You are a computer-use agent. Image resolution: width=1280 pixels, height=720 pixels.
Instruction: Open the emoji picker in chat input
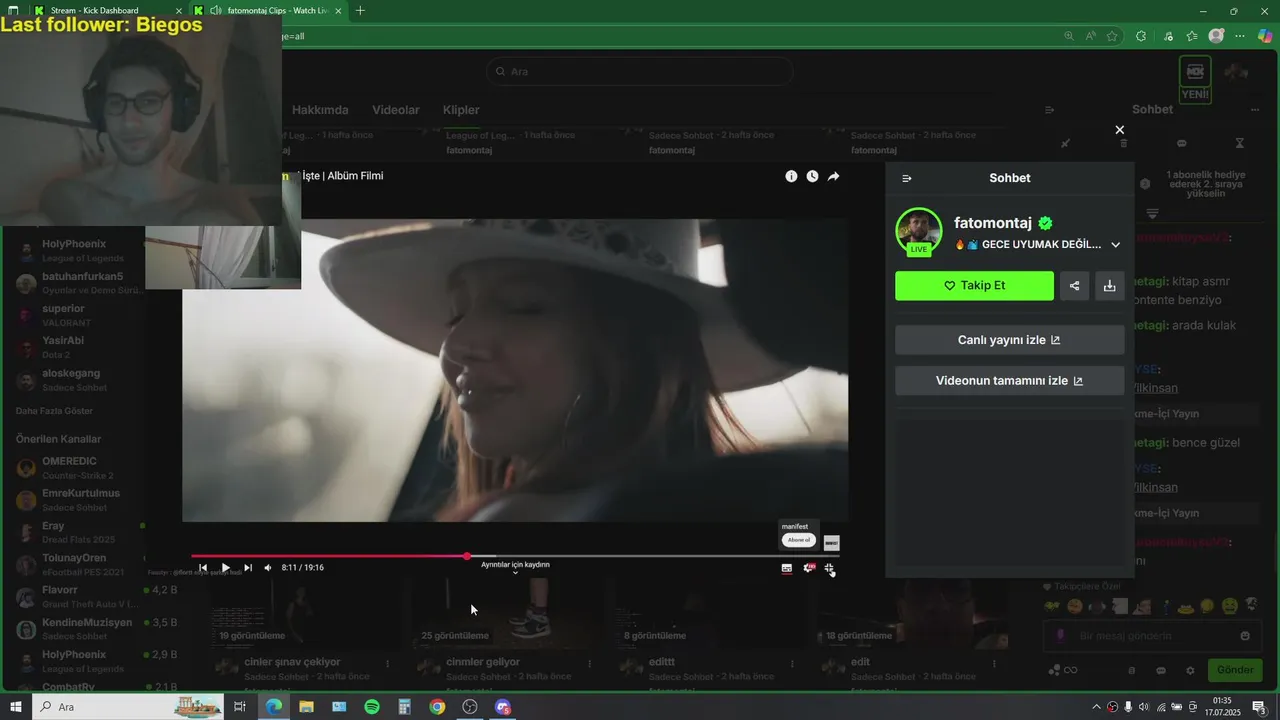(1245, 636)
